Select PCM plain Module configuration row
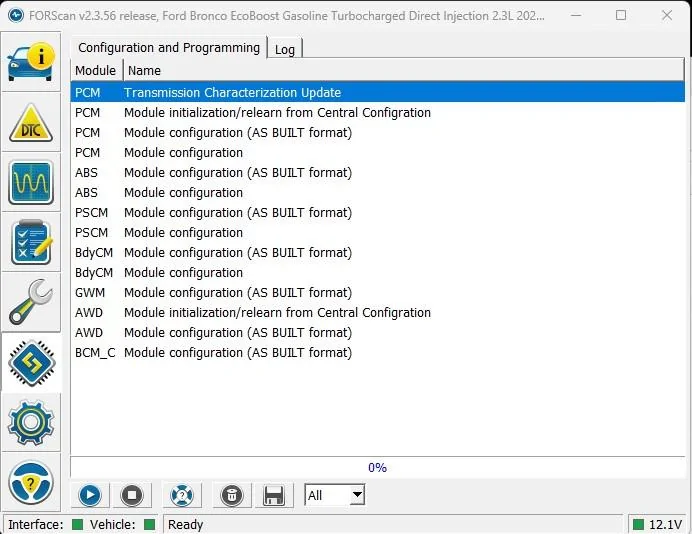This screenshot has height=534, width=692. coord(378,152)
